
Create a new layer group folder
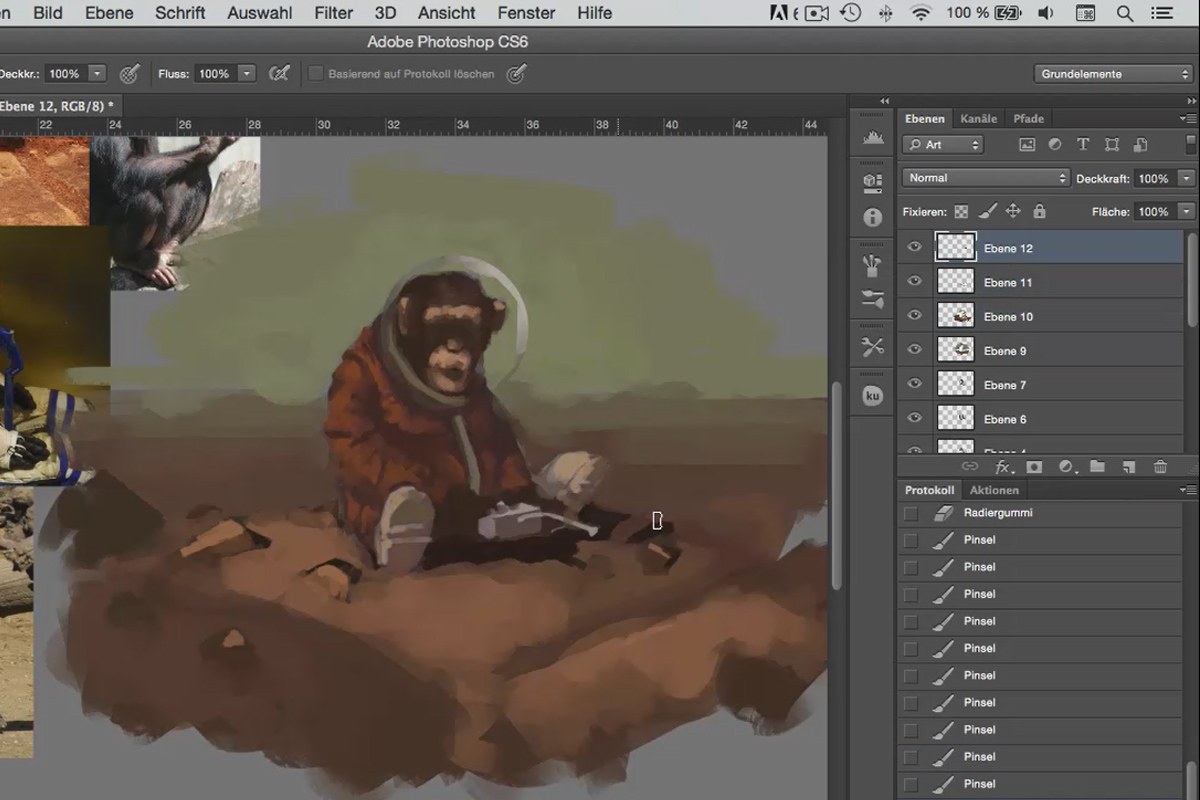pyautogui.click(x=1097, y=467)
